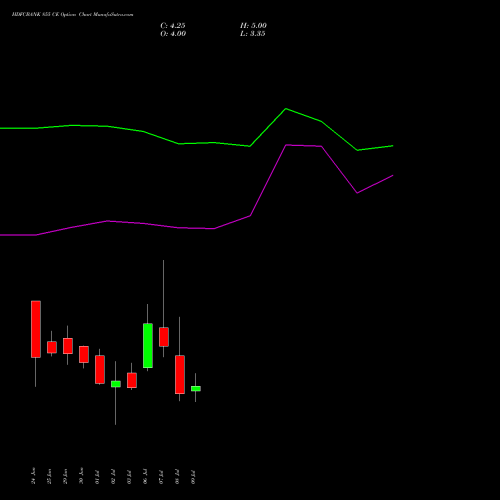Click the '07 Jul' date axis label
The height and width of the screenshot is (500, 500).
(x=161, y=477)
